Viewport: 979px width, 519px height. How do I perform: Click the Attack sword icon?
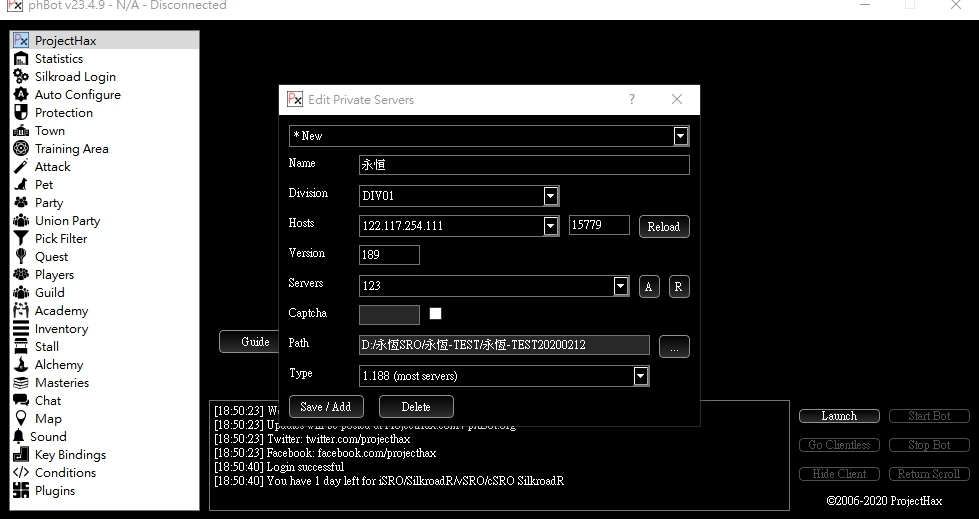pos(21,167)
